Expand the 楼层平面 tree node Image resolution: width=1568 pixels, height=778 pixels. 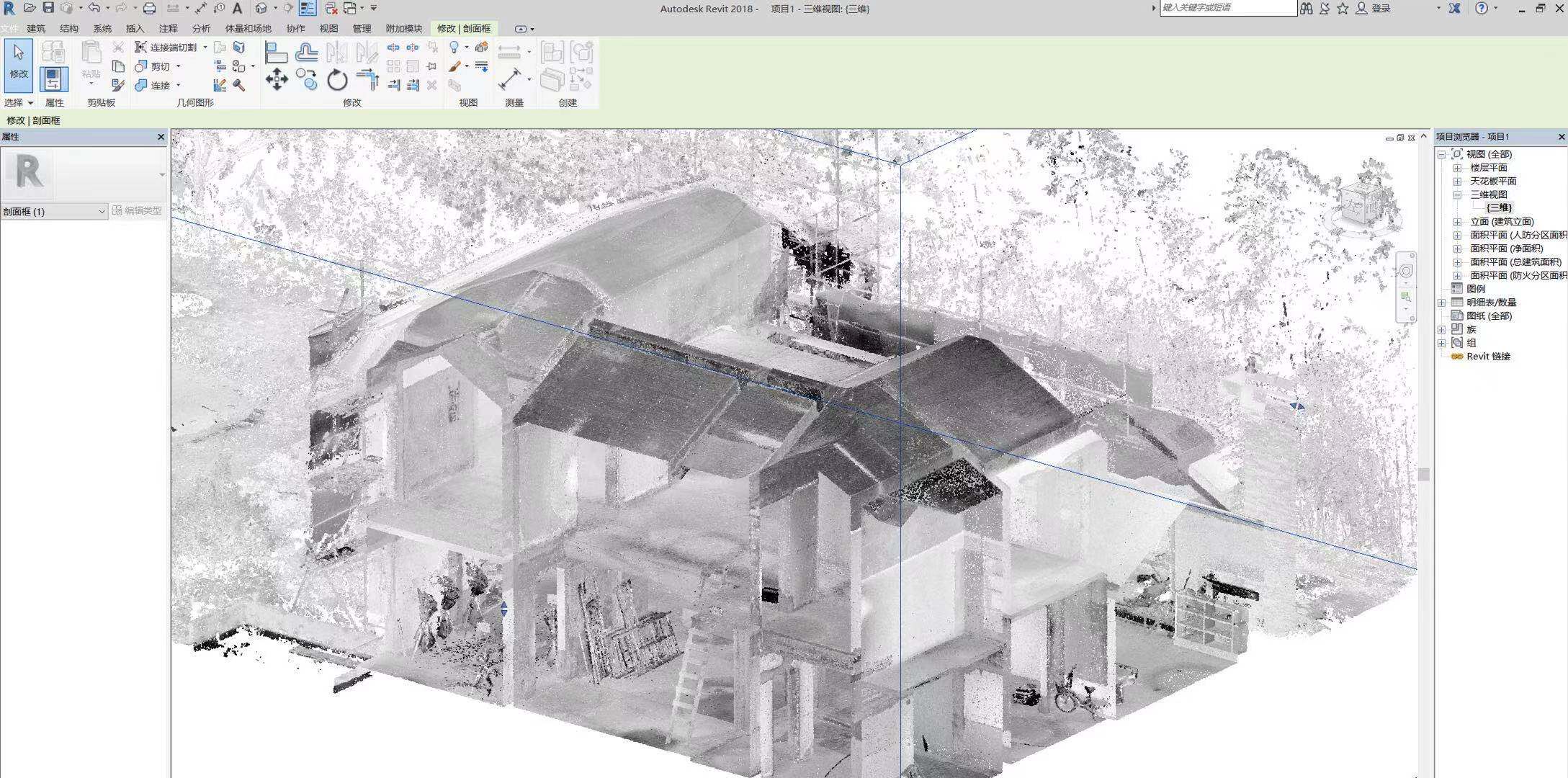[x=1457, y=167]
